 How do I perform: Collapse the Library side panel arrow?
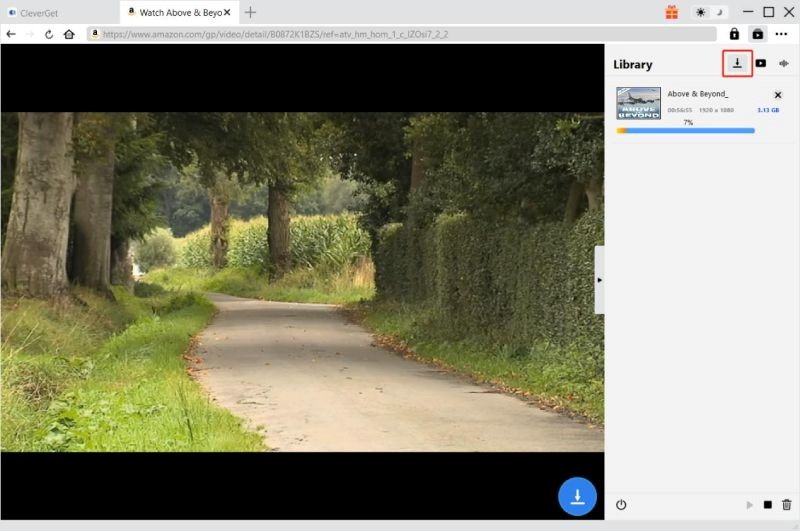coord(599,280)
